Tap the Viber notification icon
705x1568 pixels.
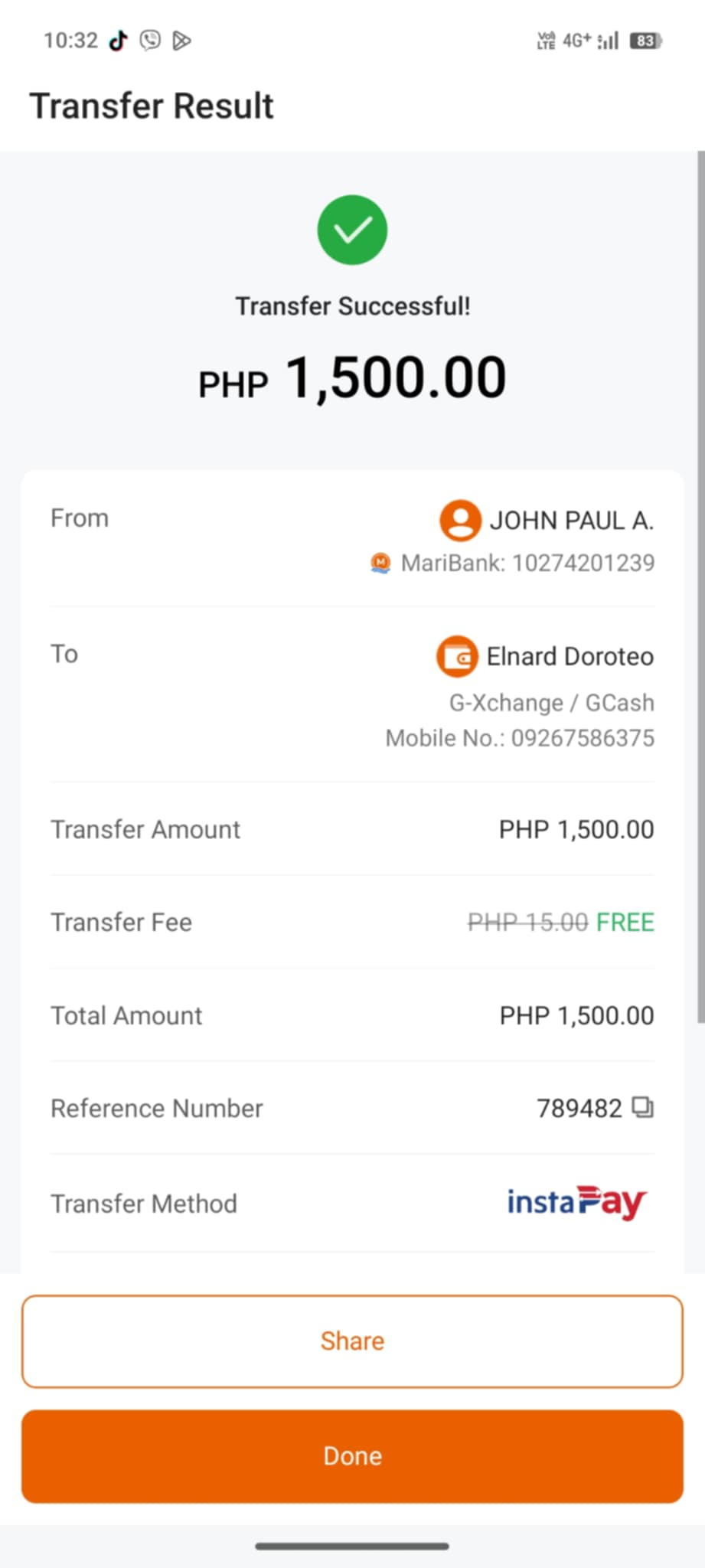[150, 41]
